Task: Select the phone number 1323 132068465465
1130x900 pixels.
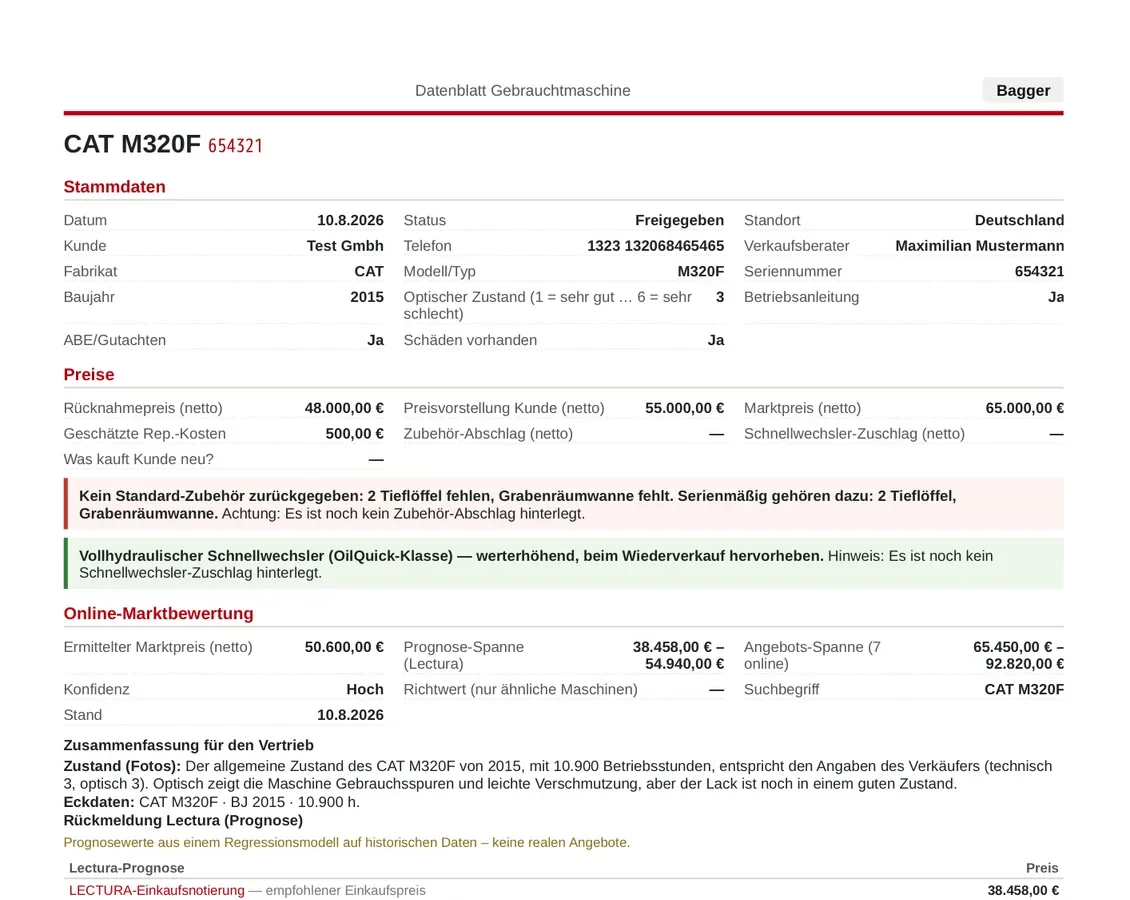Action: 656,246
